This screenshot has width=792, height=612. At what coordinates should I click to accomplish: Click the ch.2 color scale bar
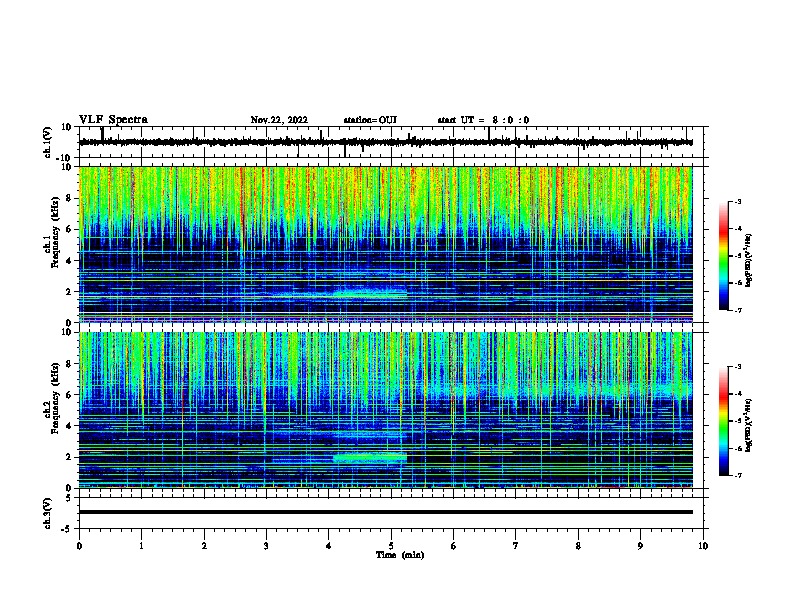[x=724, y=421]
